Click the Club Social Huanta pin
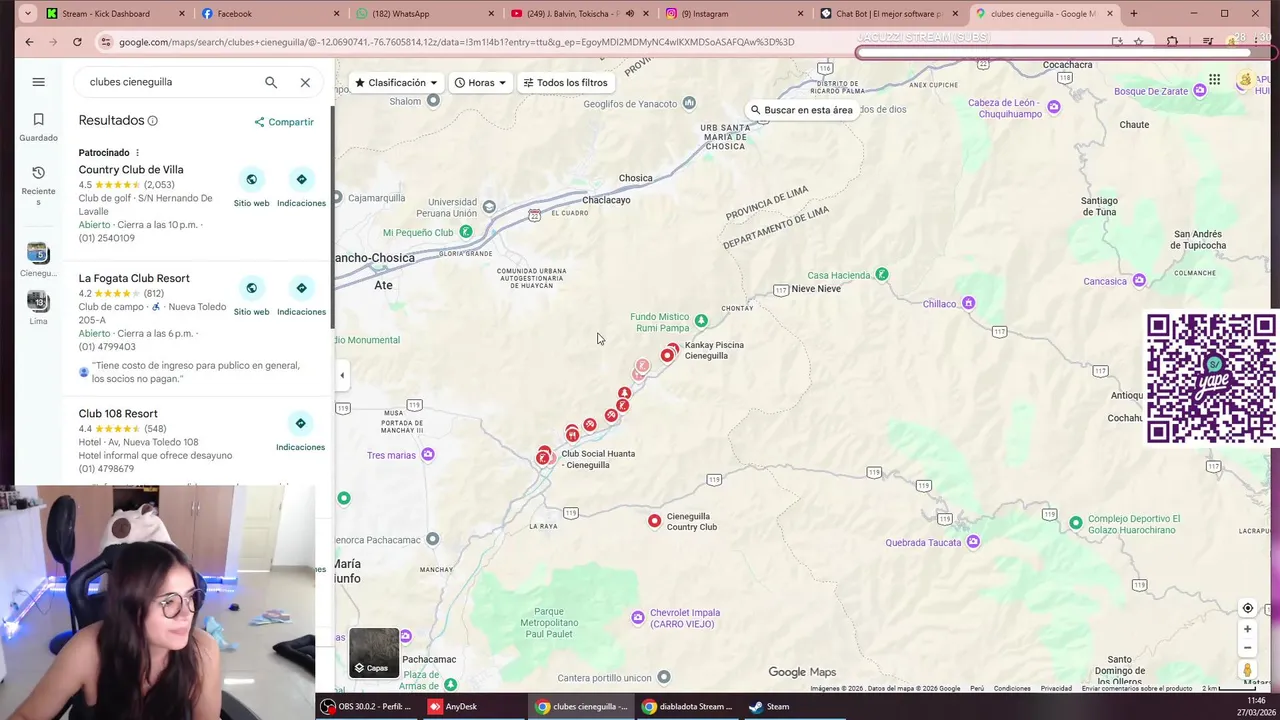Screen dimensions: 1280x720 [543, 458]
